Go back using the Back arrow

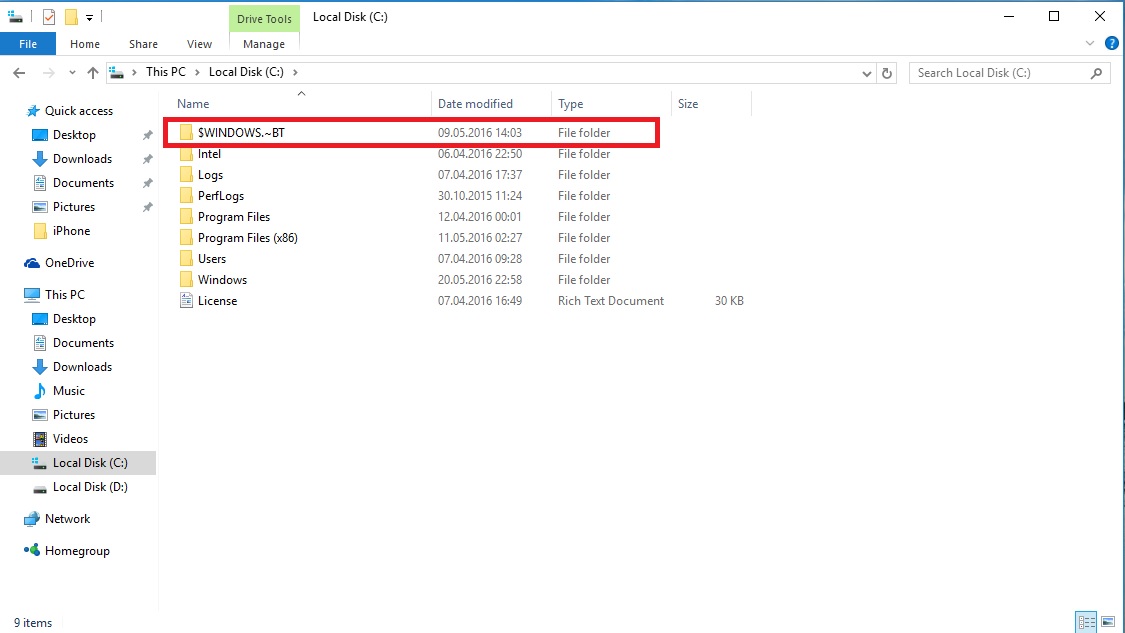pyautogui.click(x=19, y=73)
